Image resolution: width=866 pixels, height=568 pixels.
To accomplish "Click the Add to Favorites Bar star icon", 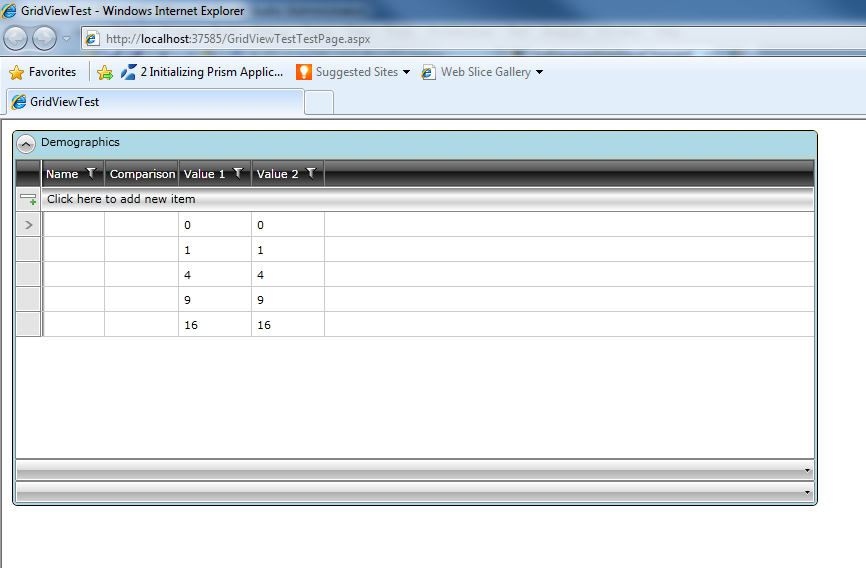I will pyautogui.click(x=104, y=72).
